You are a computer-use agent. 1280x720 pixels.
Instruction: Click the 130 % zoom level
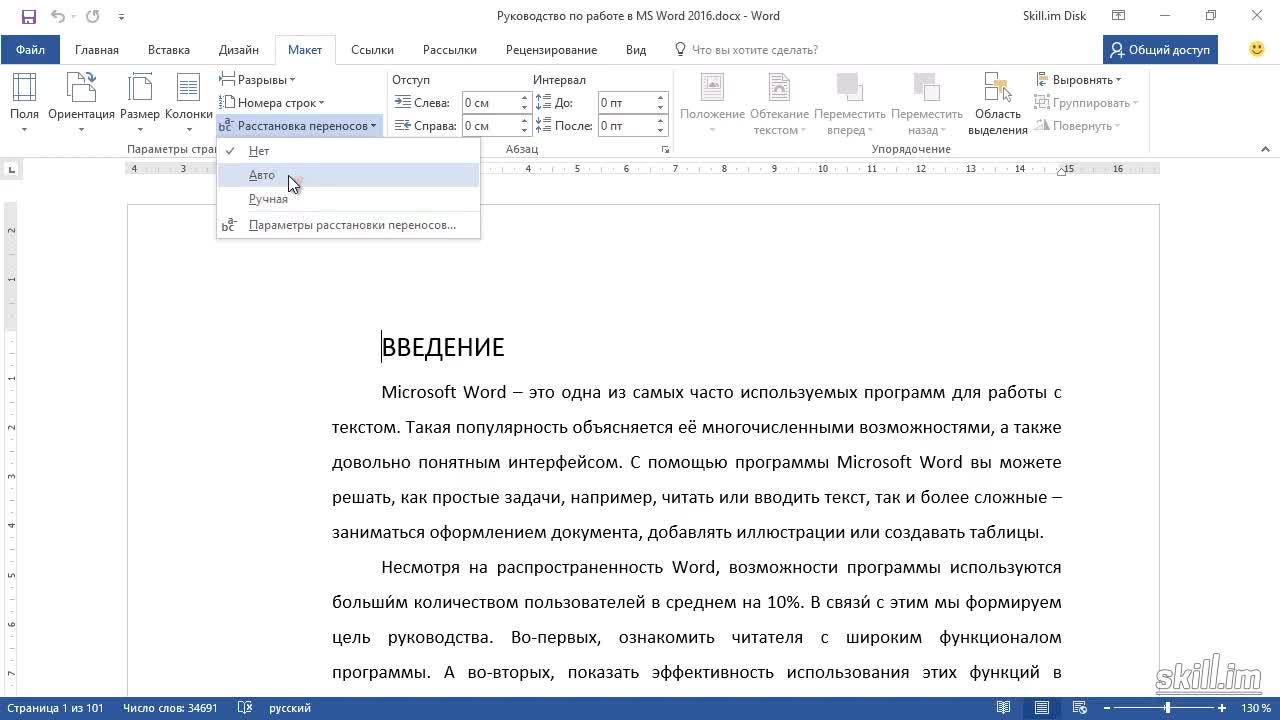(1256, 708)
